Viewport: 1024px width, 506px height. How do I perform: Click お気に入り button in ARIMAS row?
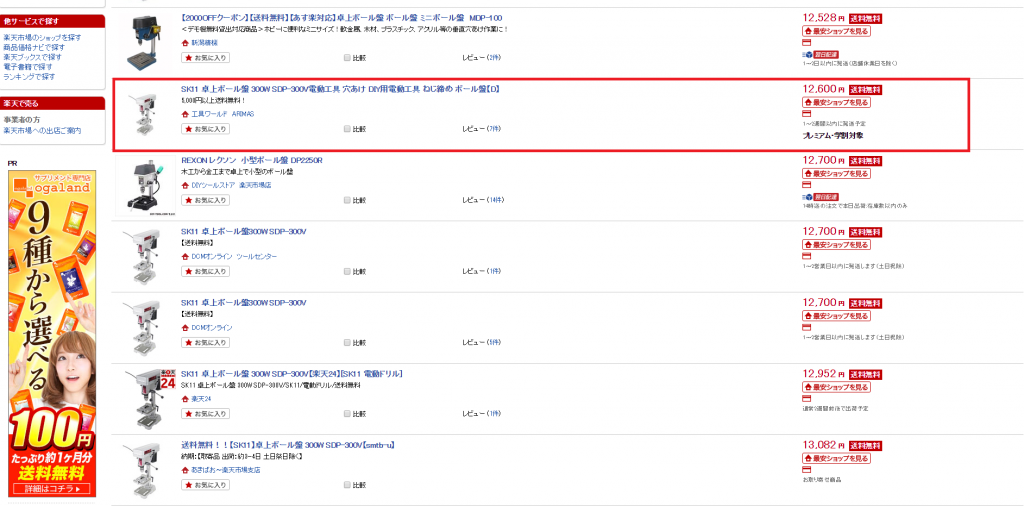click(205, 129)
